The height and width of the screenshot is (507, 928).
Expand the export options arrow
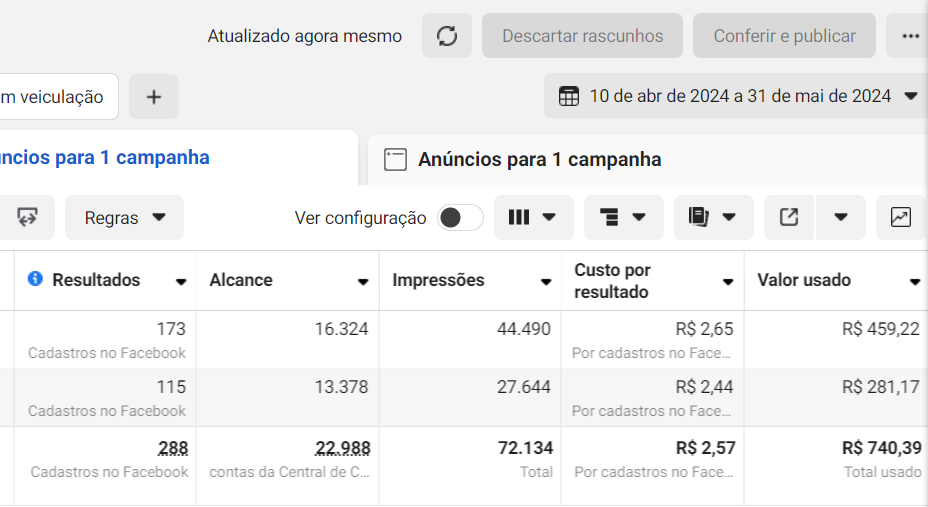coord(840,217)
